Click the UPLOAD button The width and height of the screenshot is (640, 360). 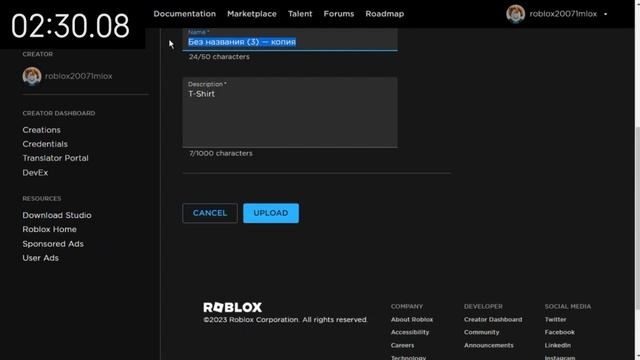coord(271,213)
